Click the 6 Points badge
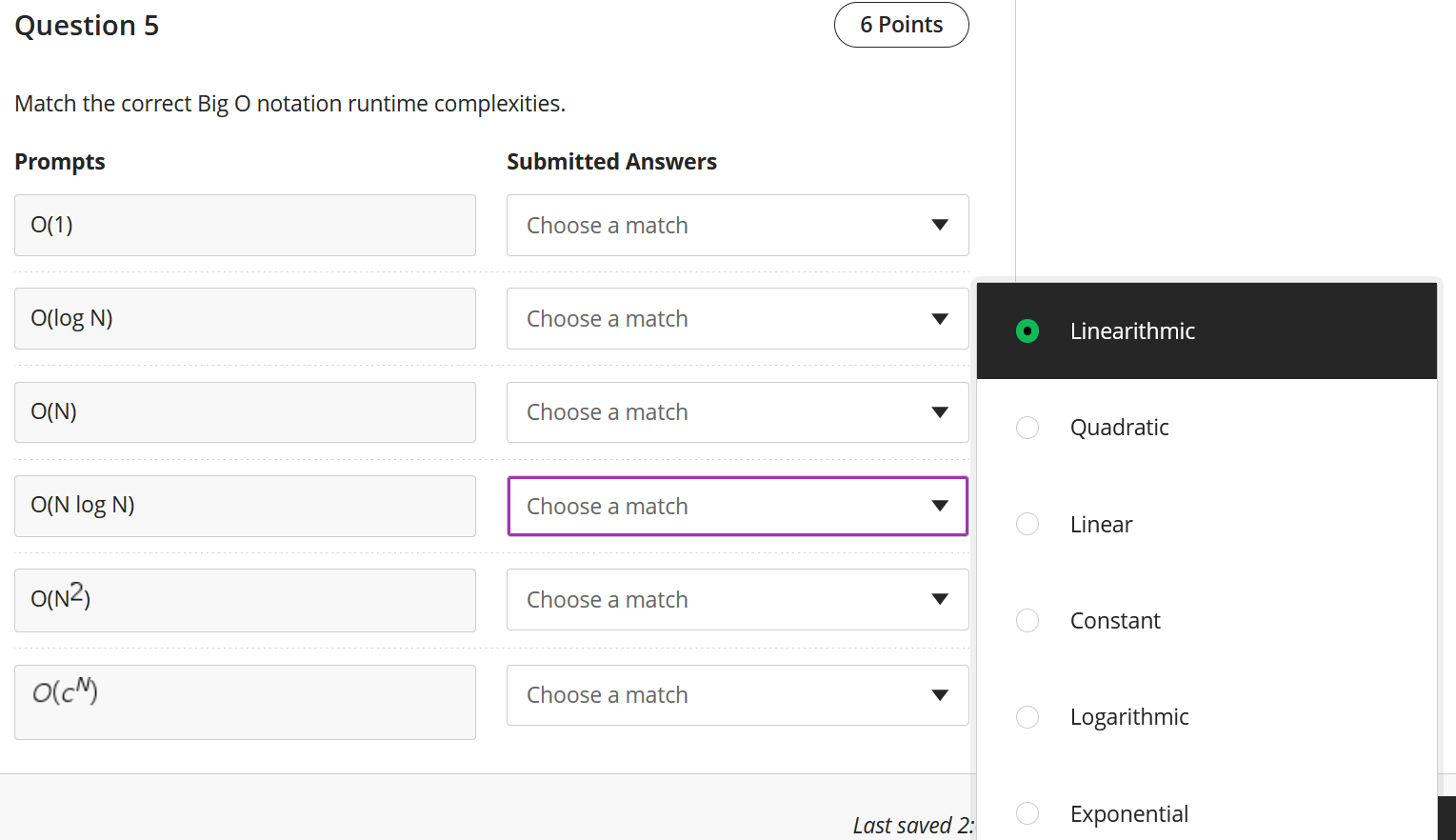 click(901, 25)
